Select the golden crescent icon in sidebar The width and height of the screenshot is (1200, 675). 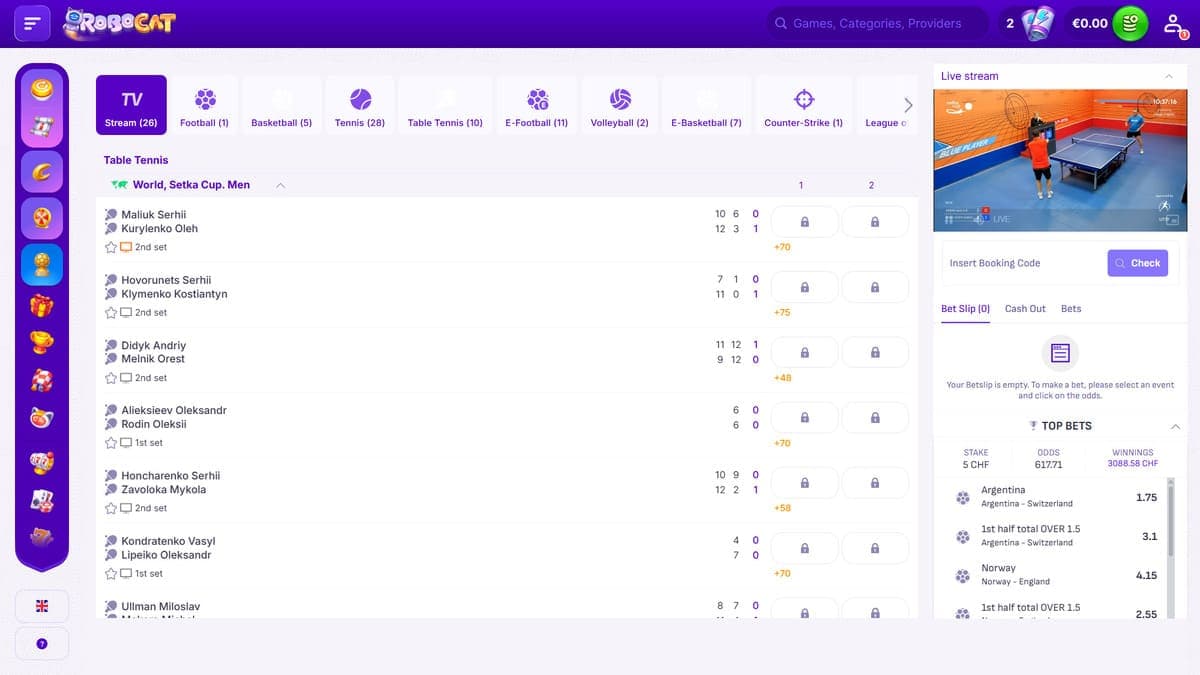[42, 171]
